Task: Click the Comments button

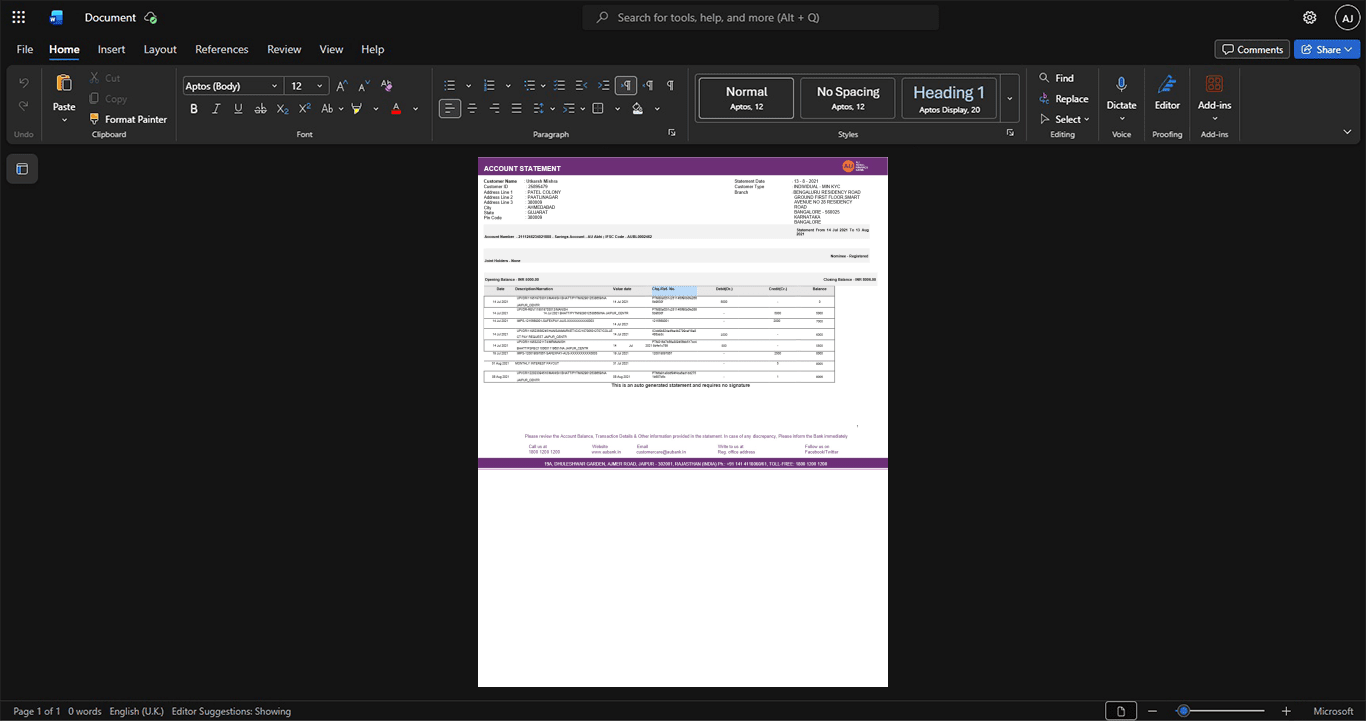Action: (x=1252, y=49)
